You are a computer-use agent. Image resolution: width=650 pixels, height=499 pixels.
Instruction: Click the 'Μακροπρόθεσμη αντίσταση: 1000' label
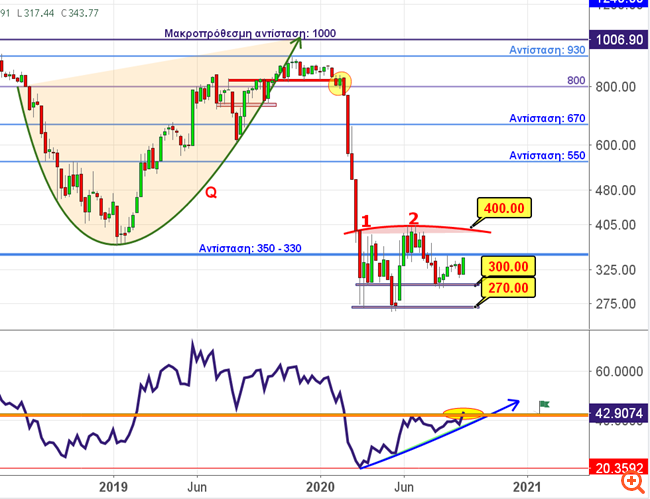click(250, 33)
